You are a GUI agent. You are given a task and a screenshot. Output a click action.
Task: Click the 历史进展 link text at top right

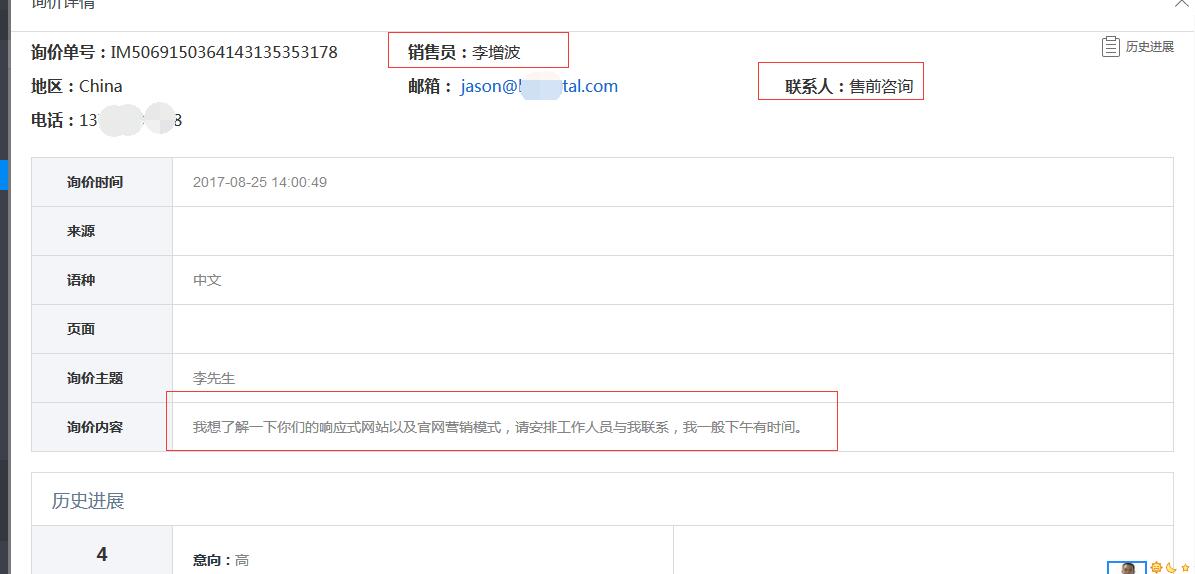[x=1149, y=47]
